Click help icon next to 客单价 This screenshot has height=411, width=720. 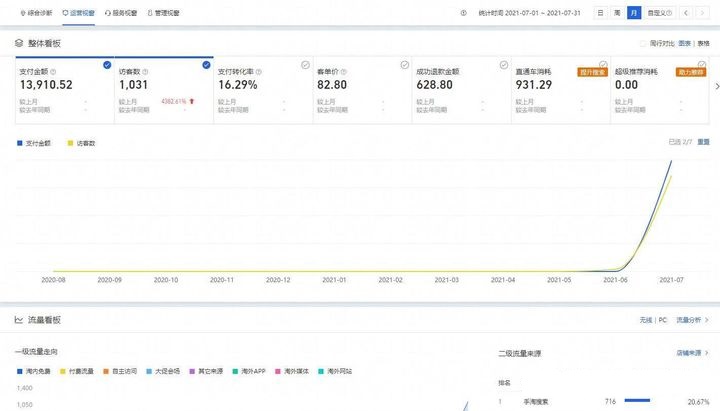[x=343, y=72]
